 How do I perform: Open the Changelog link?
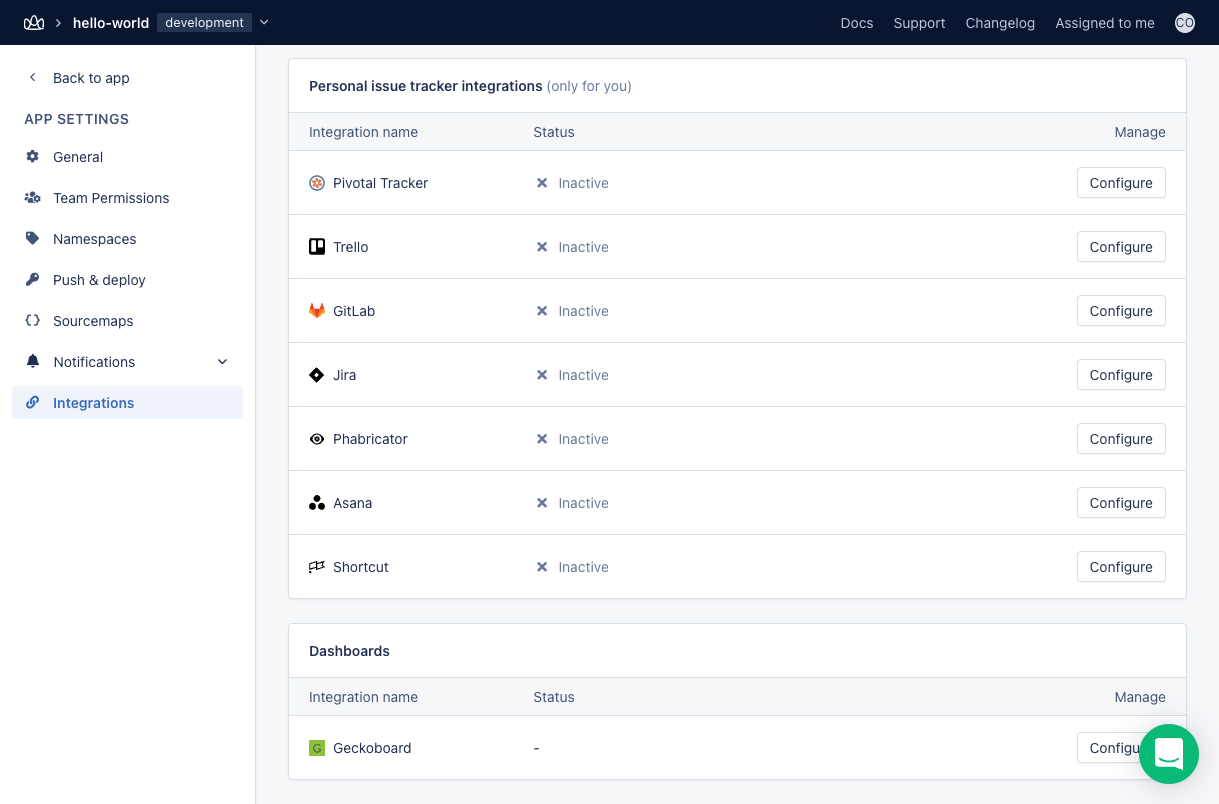point(1000,23)
